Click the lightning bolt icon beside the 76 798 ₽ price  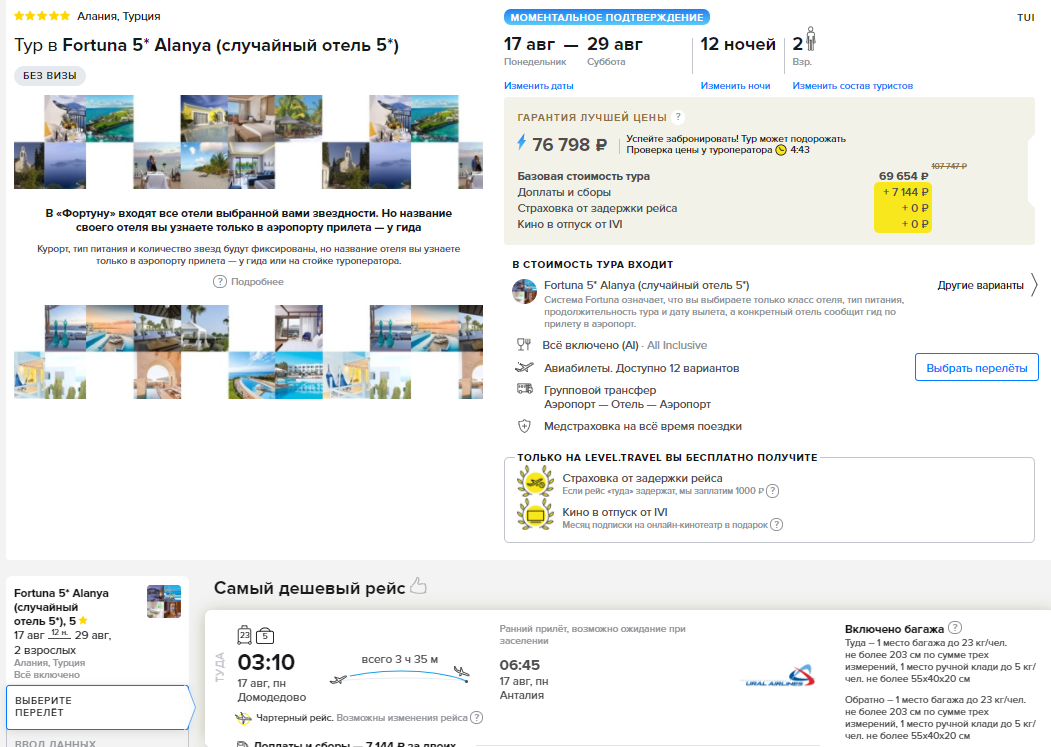pyautogui.click(x=521, y=142)
